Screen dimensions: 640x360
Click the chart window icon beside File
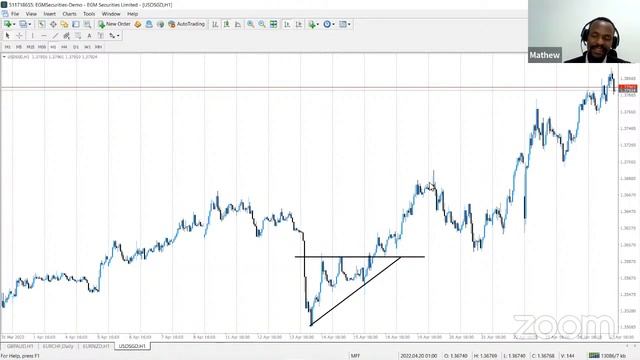coord(5,14)
